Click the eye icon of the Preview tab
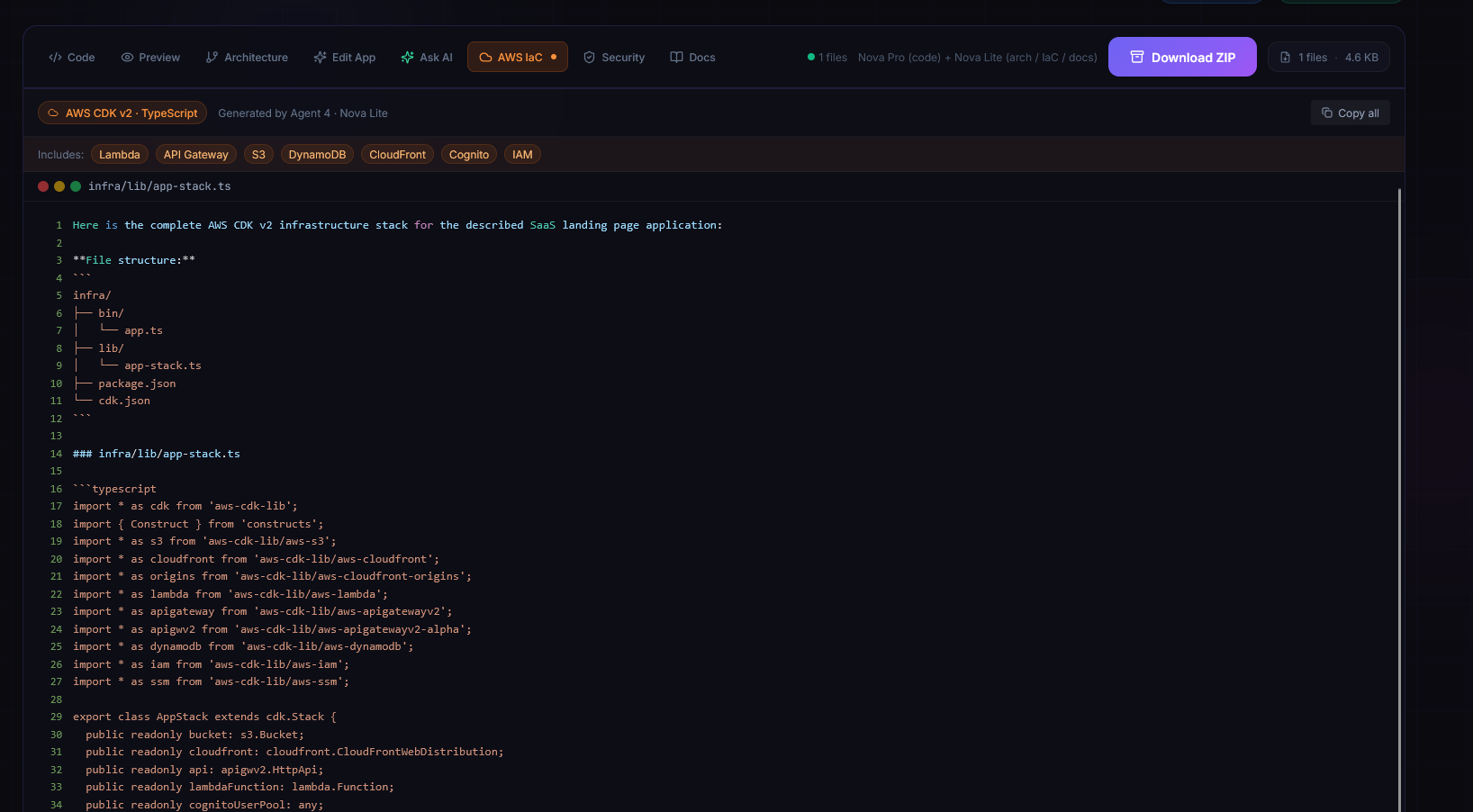Viewport: 1473px width, 812px height. 127,58
